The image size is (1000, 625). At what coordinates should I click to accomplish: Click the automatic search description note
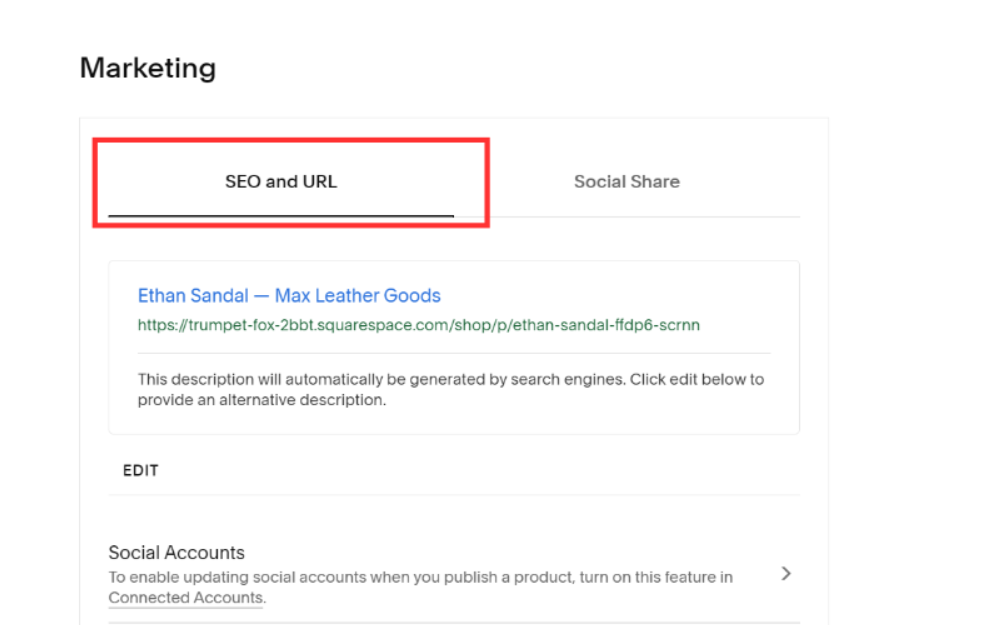[450, 380]
